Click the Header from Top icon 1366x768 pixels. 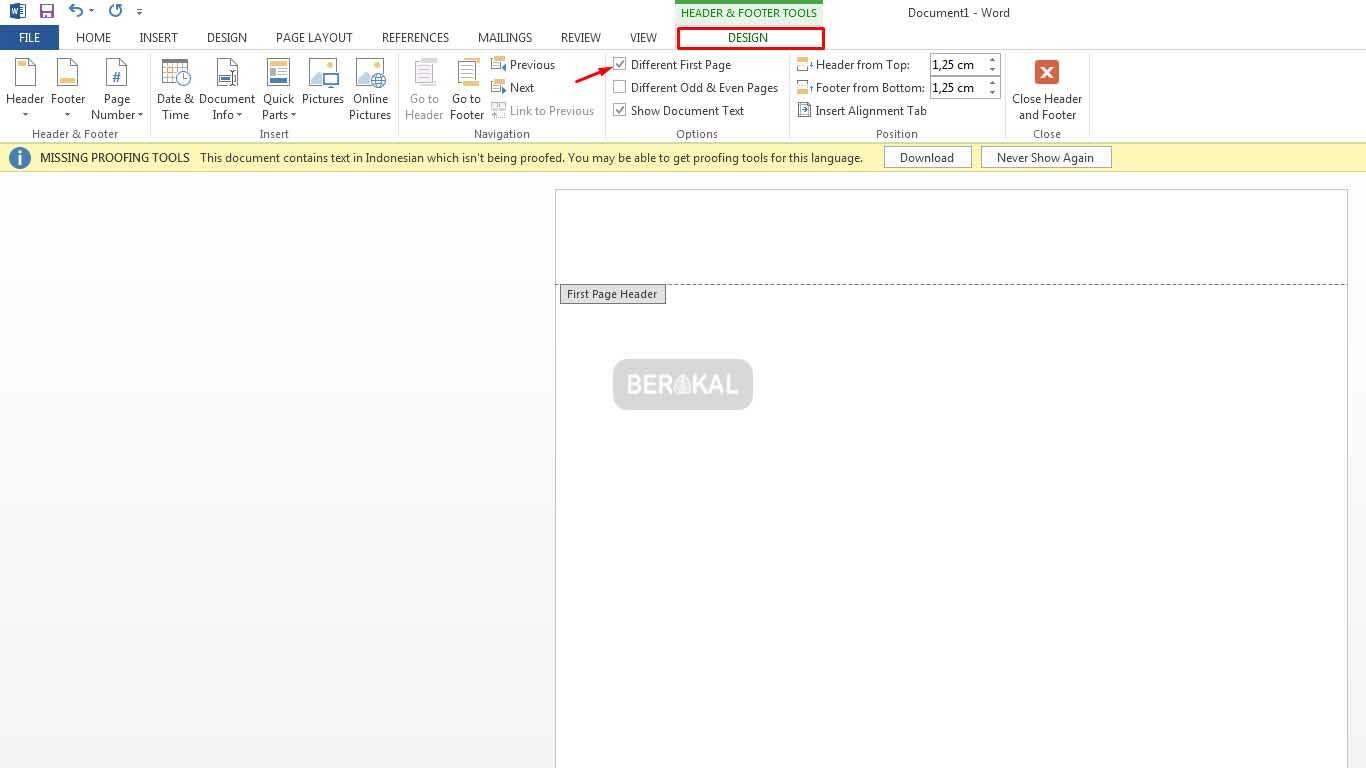(x=804, y=64)
